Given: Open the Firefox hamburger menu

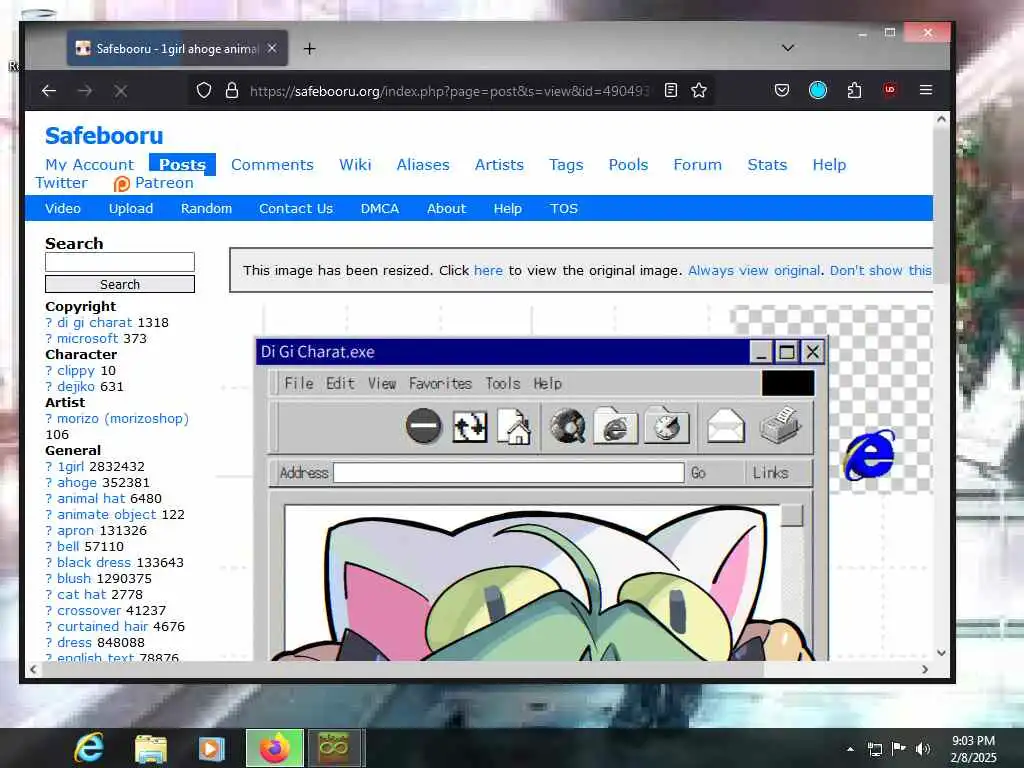Looking at the screenshot, I should coord(925,90).
